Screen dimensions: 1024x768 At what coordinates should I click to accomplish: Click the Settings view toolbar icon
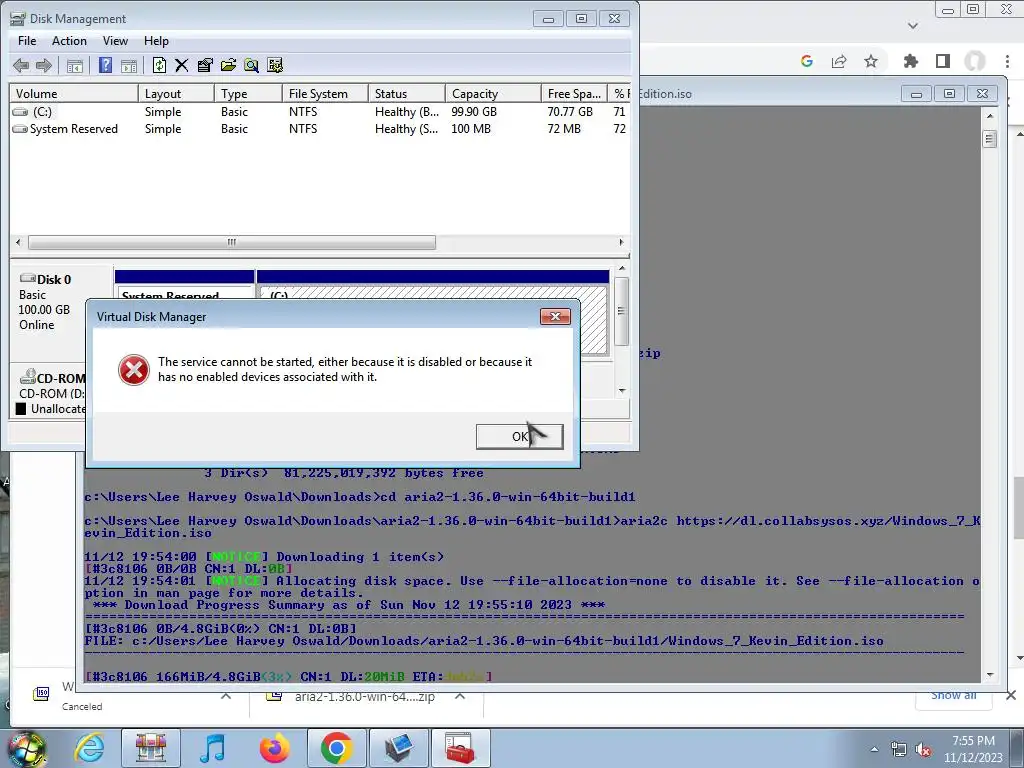(275, 65)
